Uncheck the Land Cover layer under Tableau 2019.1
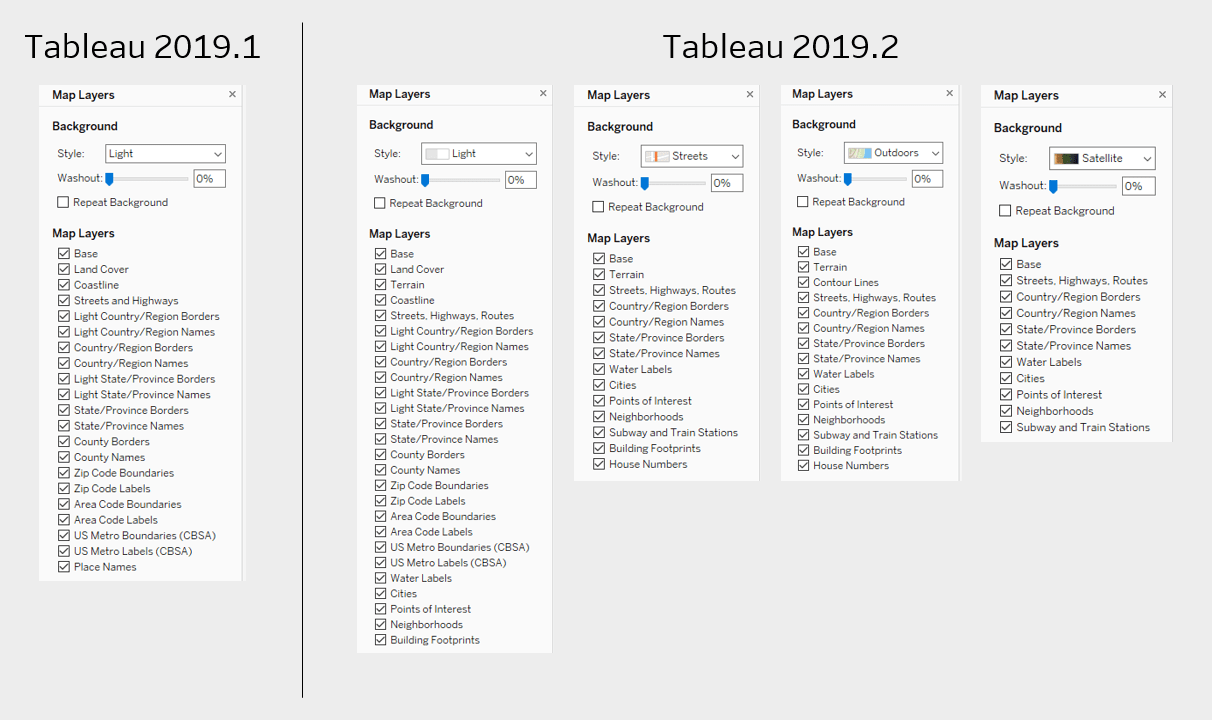This screenshot has height=720, width=1212. coord(63,269)
